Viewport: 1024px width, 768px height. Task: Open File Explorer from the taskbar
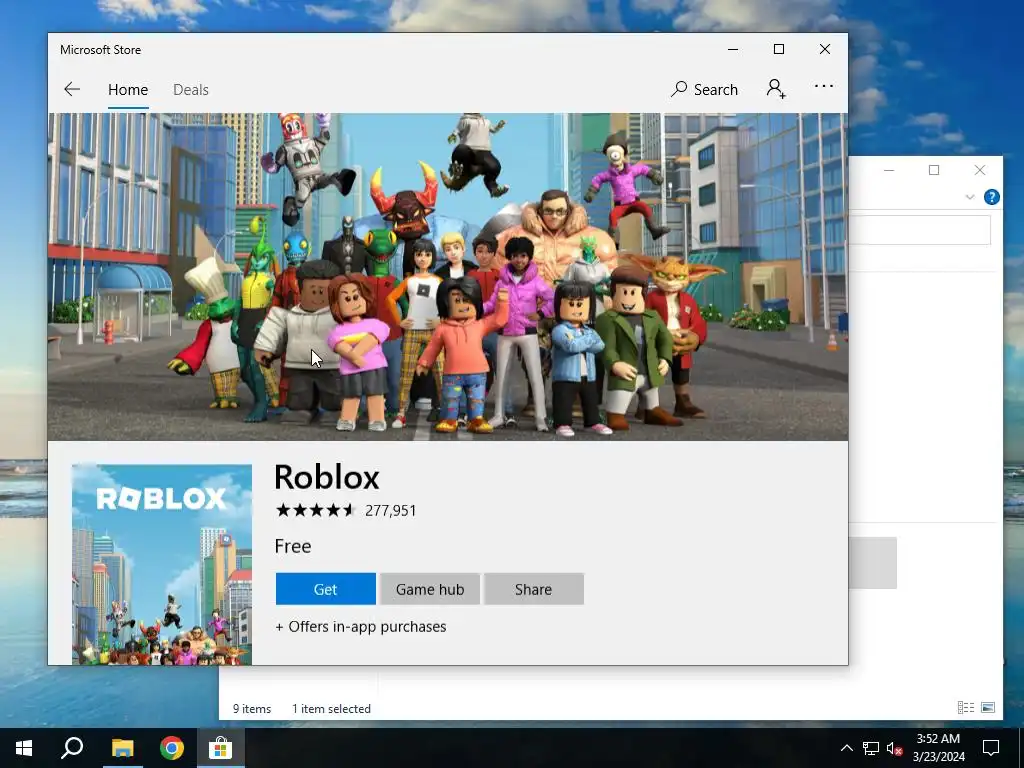coord(122,748)
